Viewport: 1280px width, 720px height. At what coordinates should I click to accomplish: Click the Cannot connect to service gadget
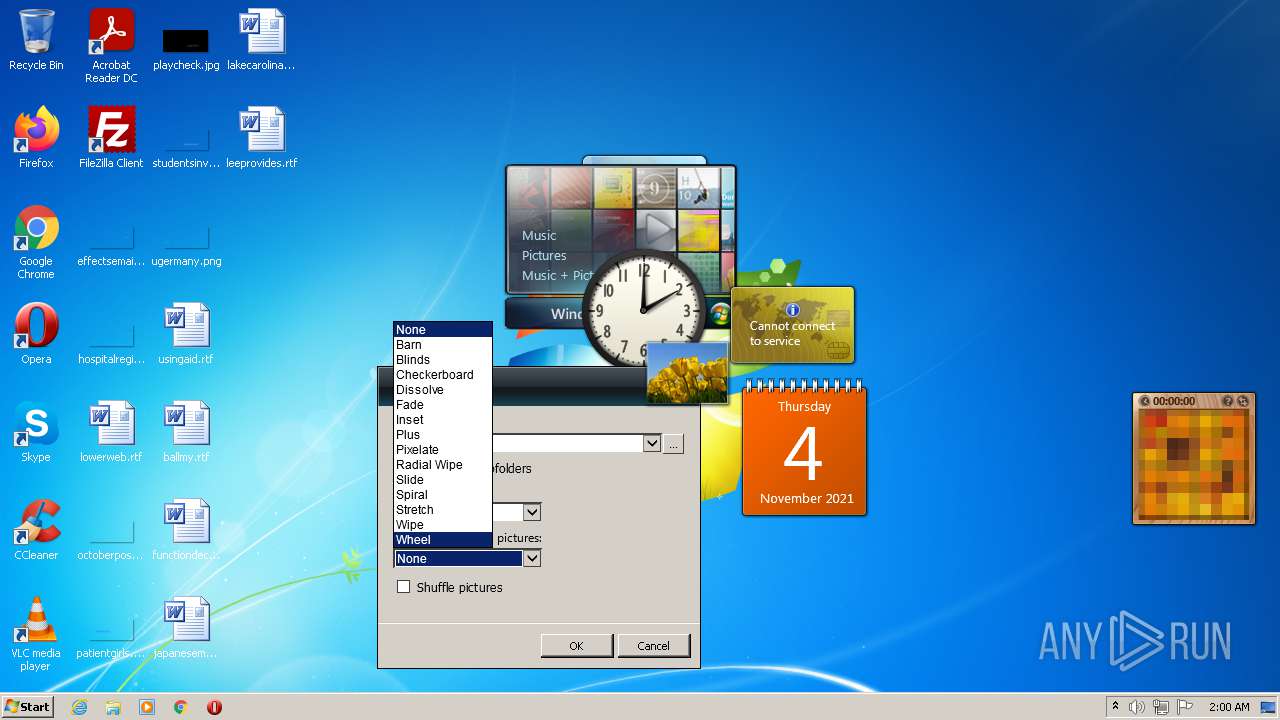[x=793, y=325]
